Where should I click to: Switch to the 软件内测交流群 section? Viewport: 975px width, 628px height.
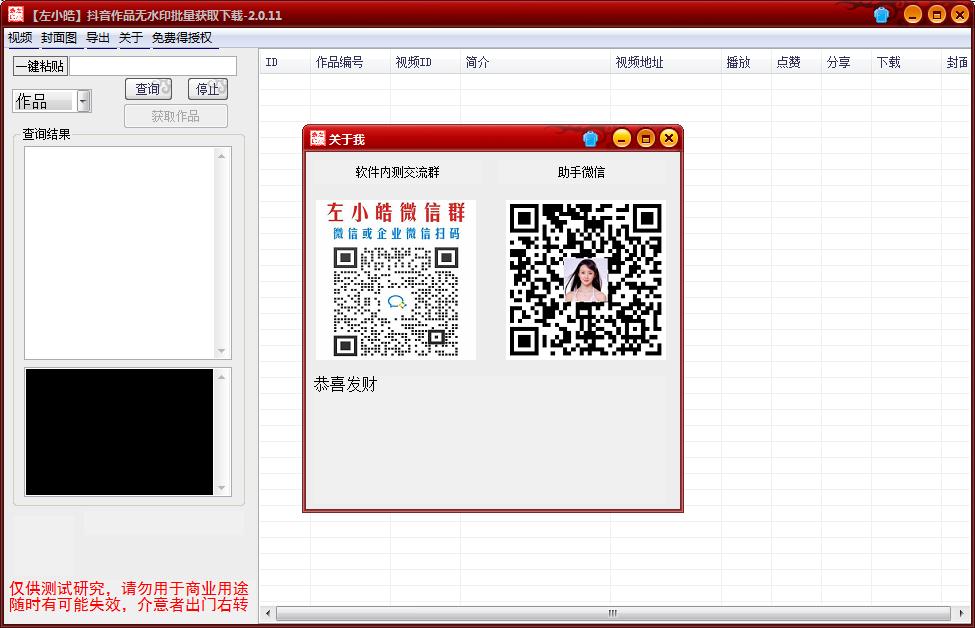click(x=396, y=171)
